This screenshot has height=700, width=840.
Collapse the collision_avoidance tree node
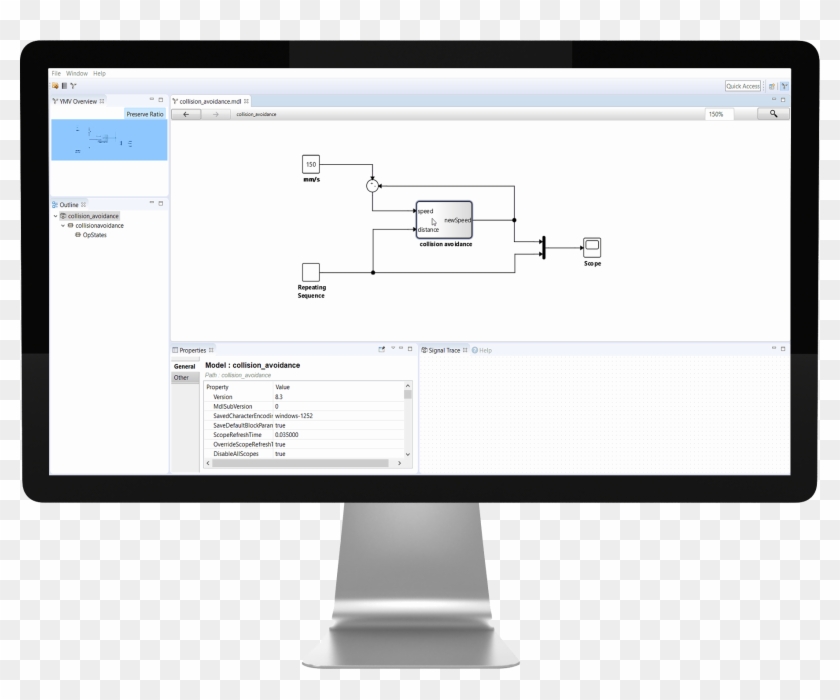[x=55, y=216]
